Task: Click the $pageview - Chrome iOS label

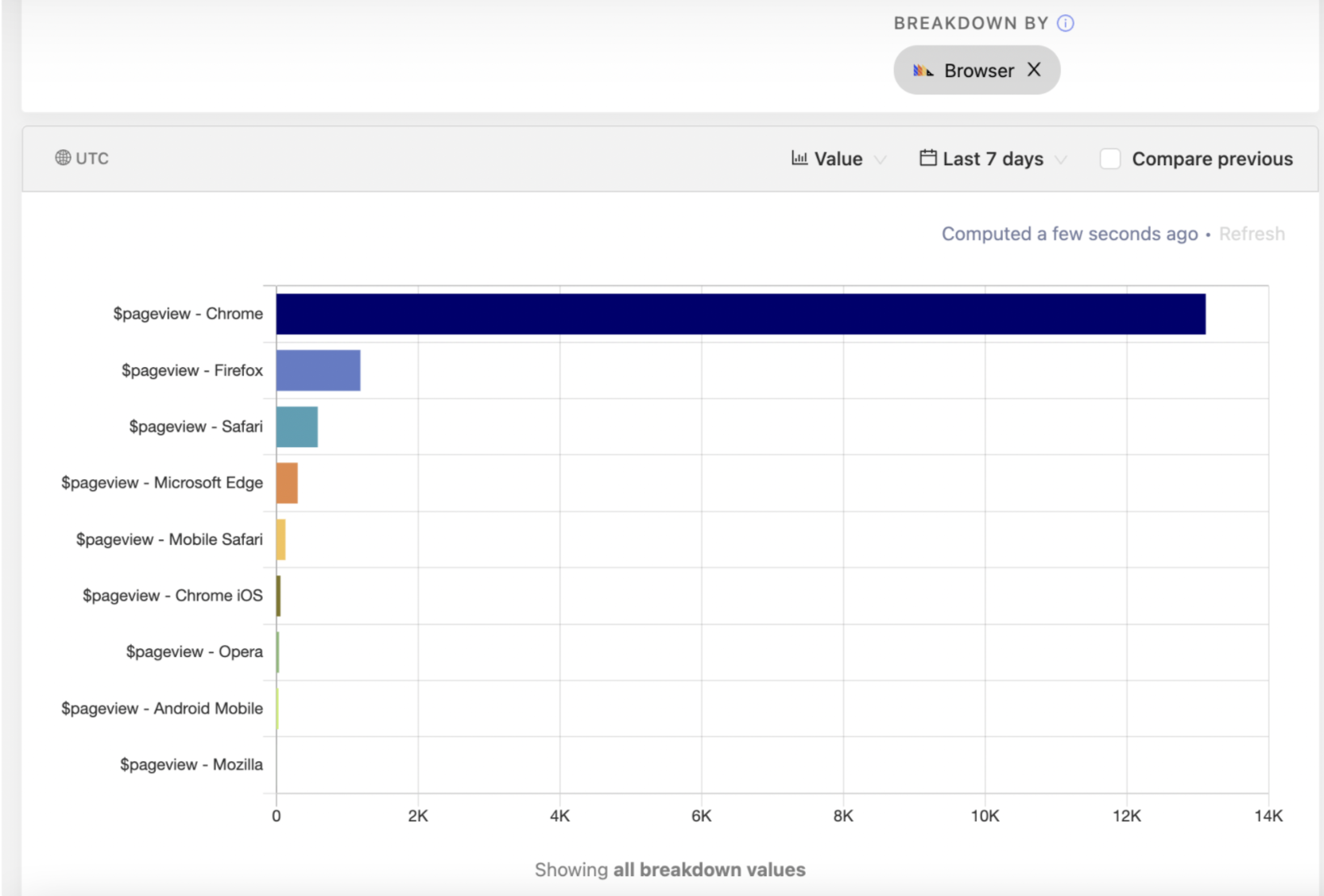Action: 172,596
